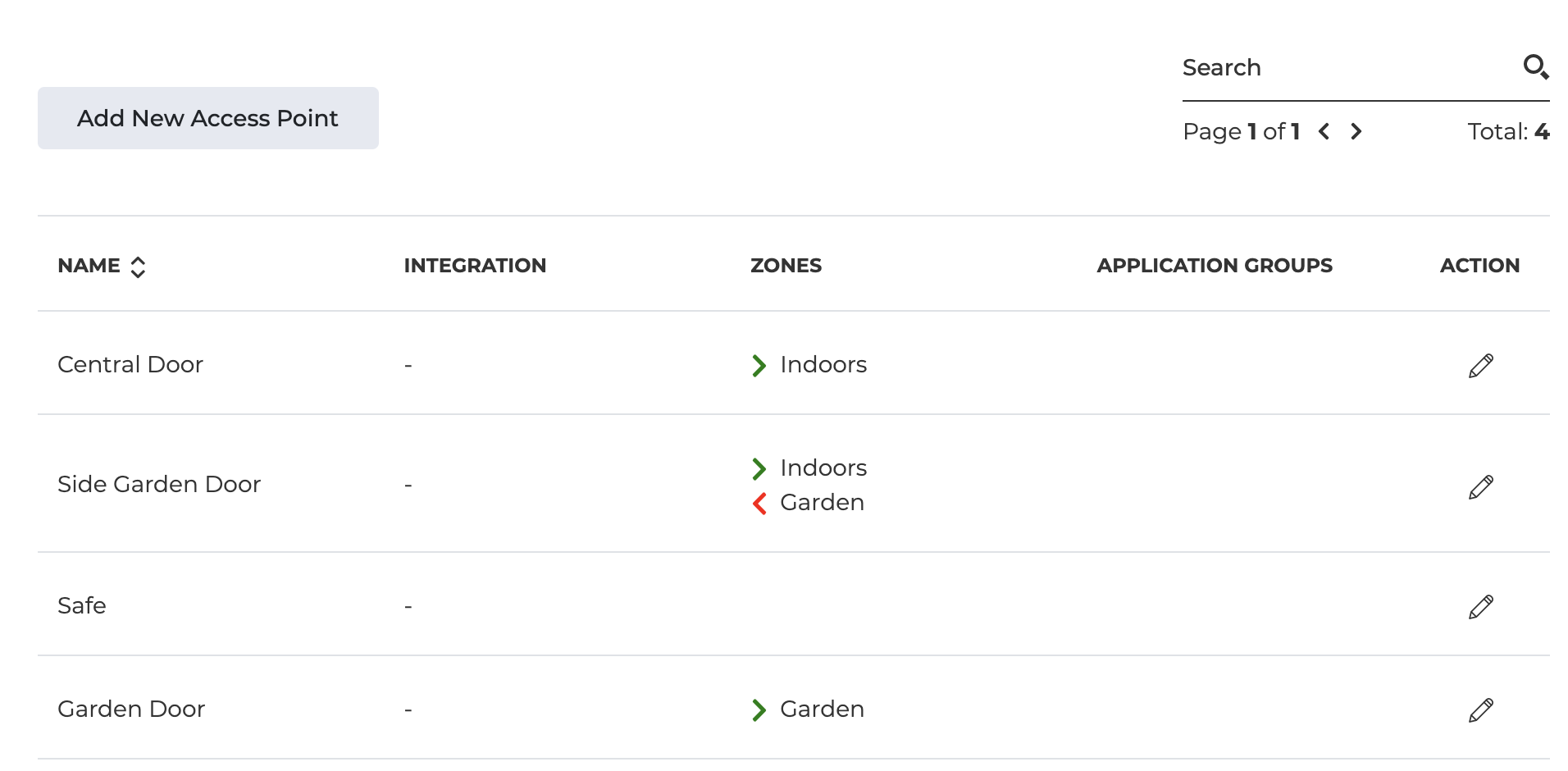Click the pencil icon for Safe
This screenshot has height=771, width=1568.
pyautogui.click(x=1480, y=607)
